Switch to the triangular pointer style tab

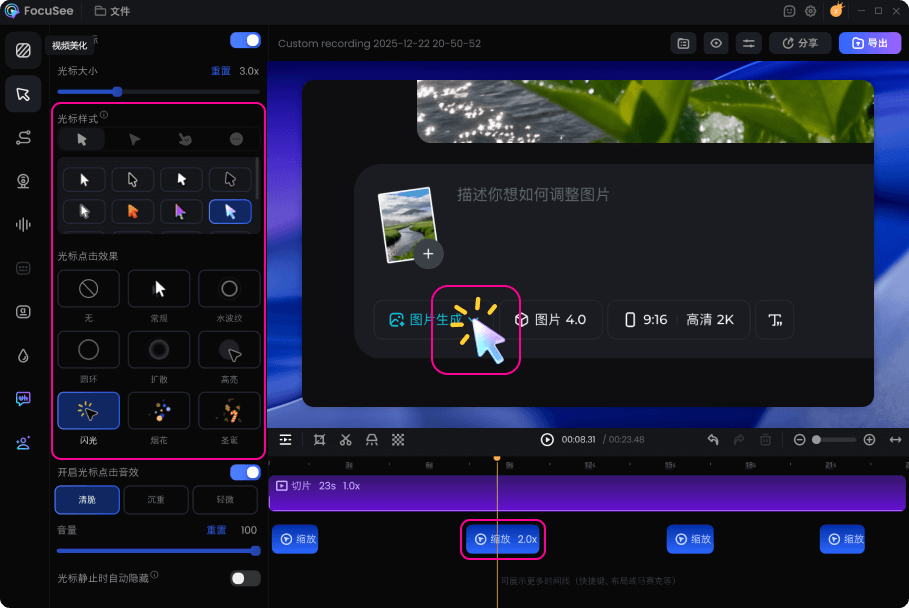(x=134, y=139)
